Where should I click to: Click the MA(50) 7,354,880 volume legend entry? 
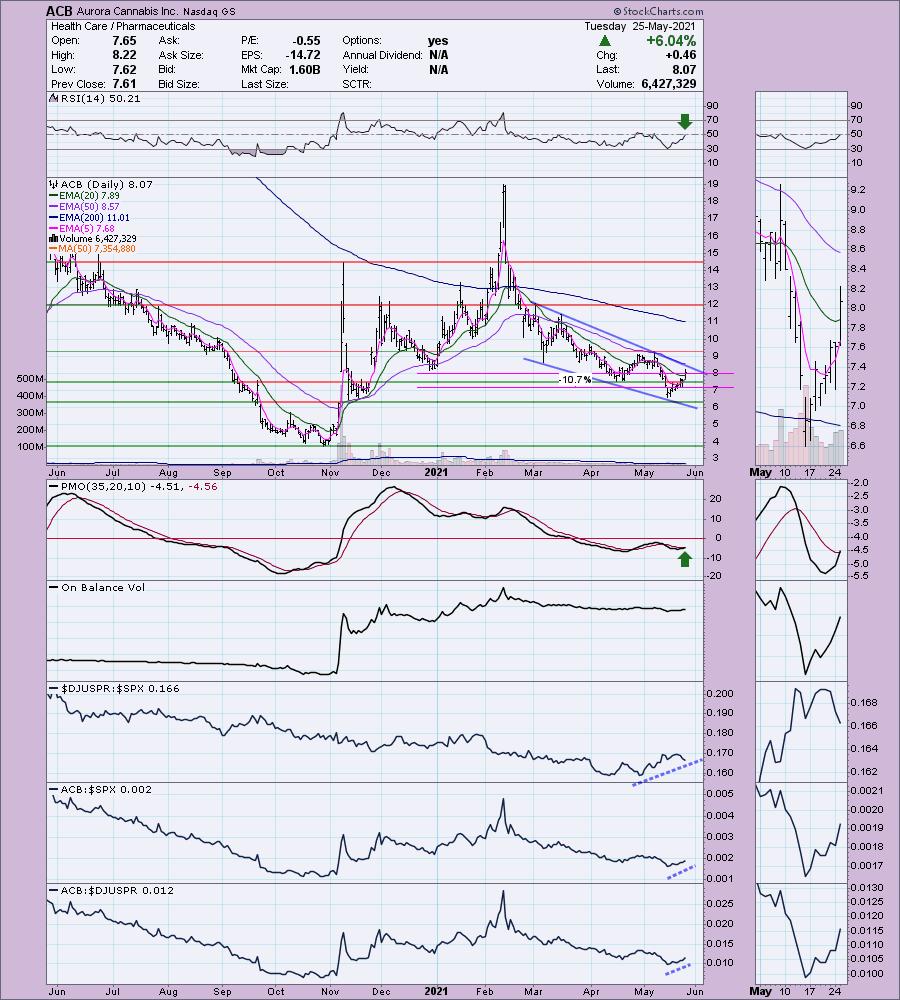92,249
